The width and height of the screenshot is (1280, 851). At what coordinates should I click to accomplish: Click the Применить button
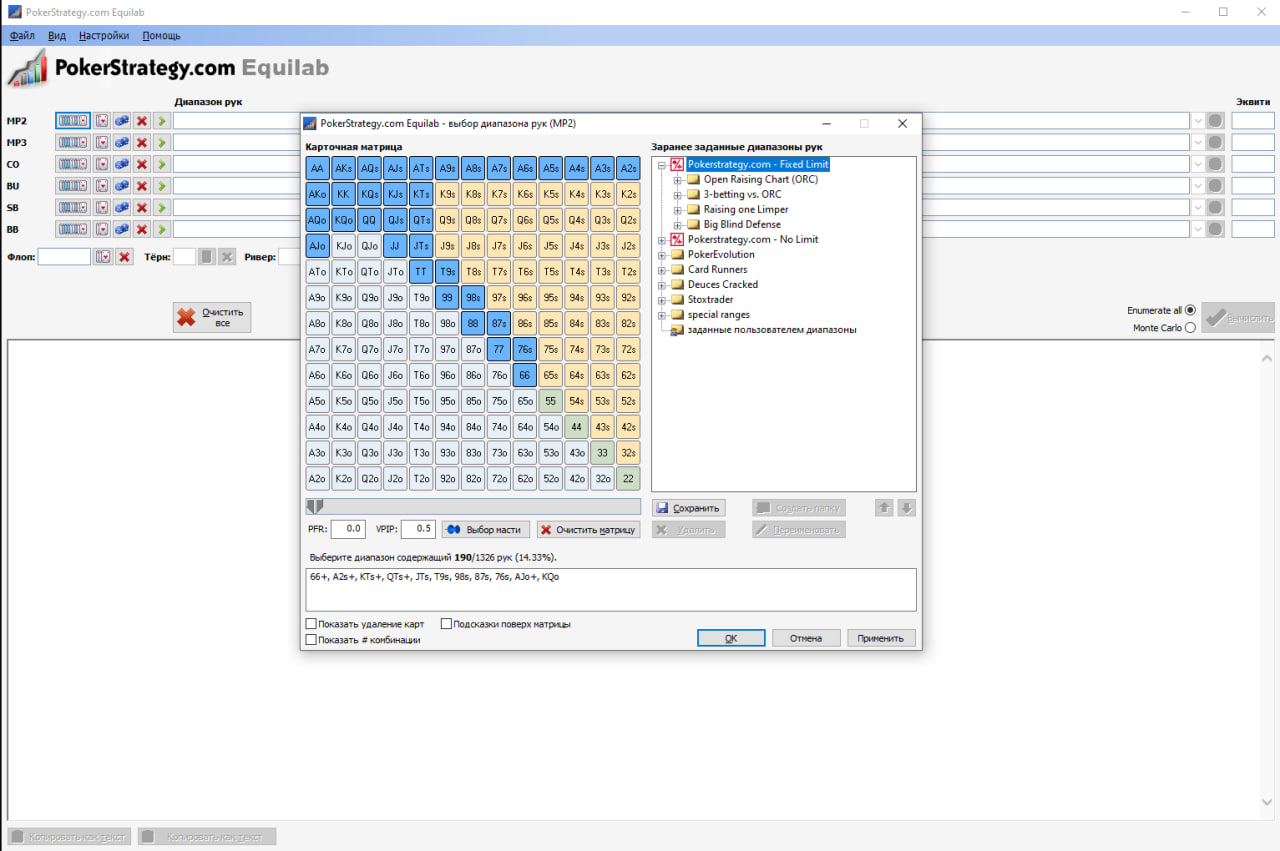tap(881, 638)
